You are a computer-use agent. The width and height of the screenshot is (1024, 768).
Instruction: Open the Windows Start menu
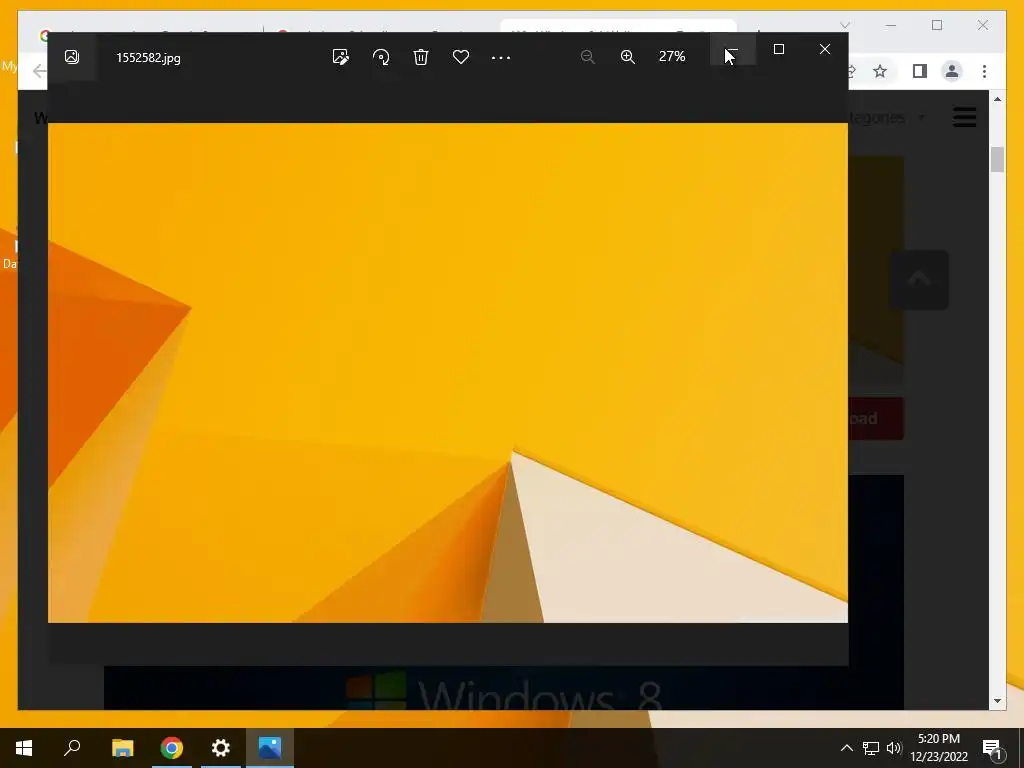pos(24,748)
